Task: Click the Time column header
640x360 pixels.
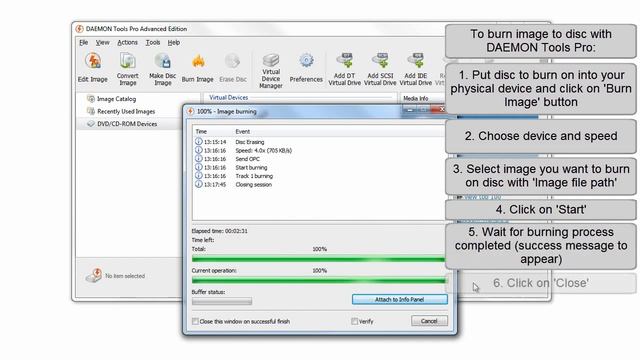Action: pyautogui.click(x=201, y=131)
